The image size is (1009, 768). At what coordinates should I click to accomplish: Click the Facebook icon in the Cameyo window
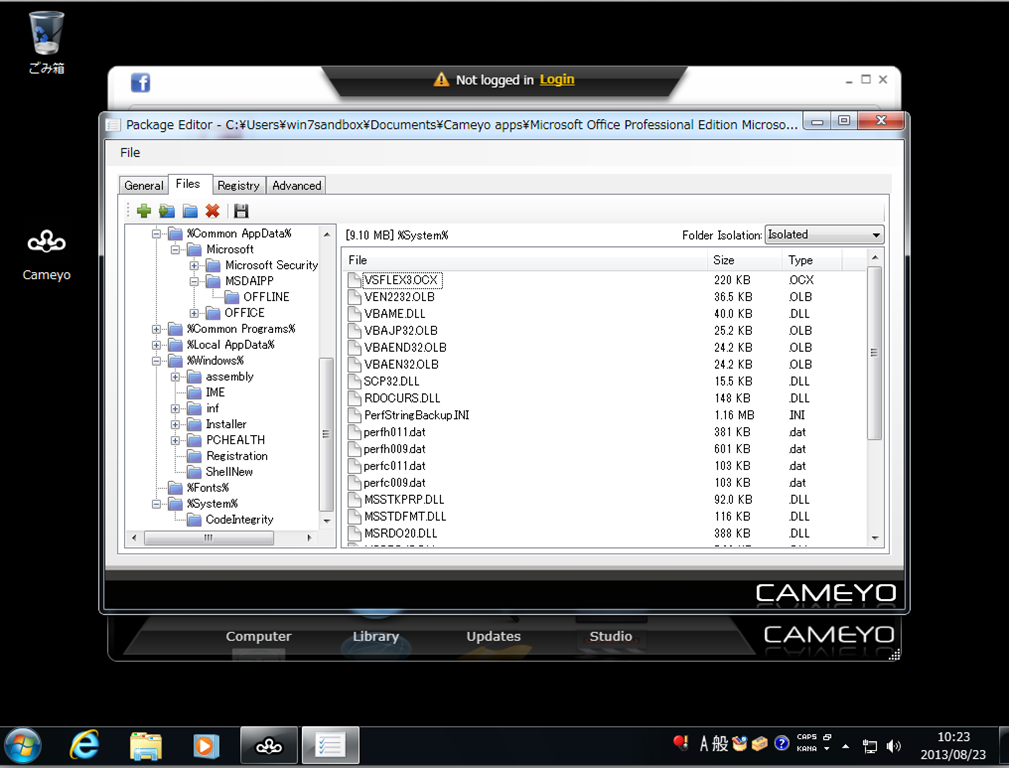tap(140, 82)
